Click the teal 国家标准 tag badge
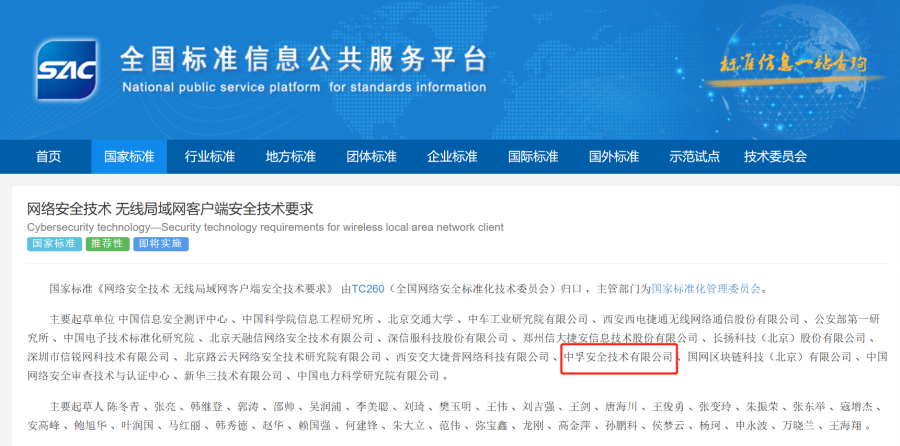This screenshot has height=446, width=900. point(54,244)
